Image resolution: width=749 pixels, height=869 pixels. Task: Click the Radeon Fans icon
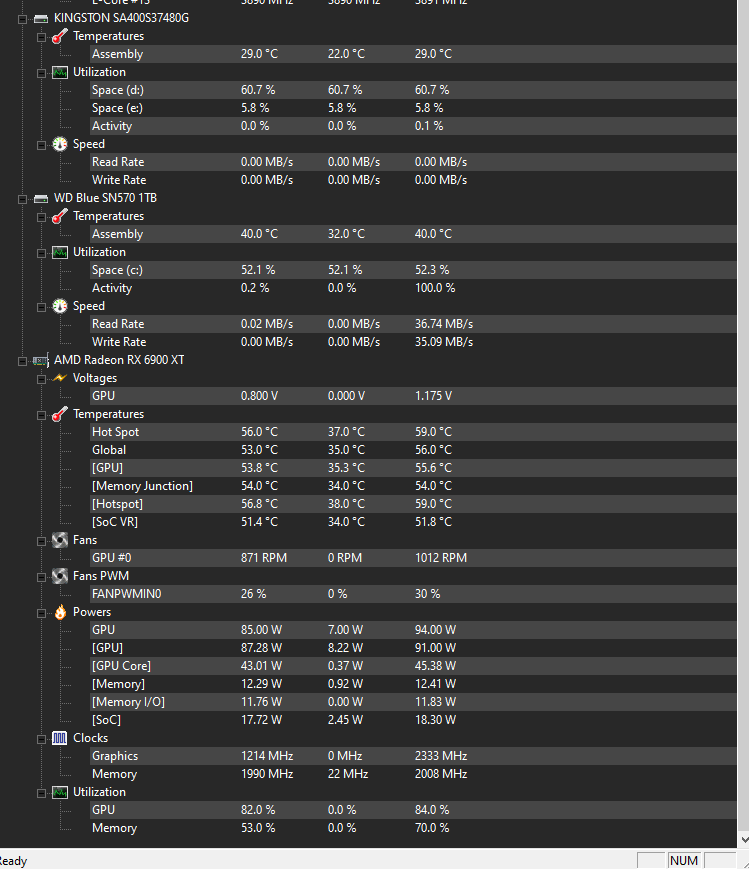click(60, 540)
